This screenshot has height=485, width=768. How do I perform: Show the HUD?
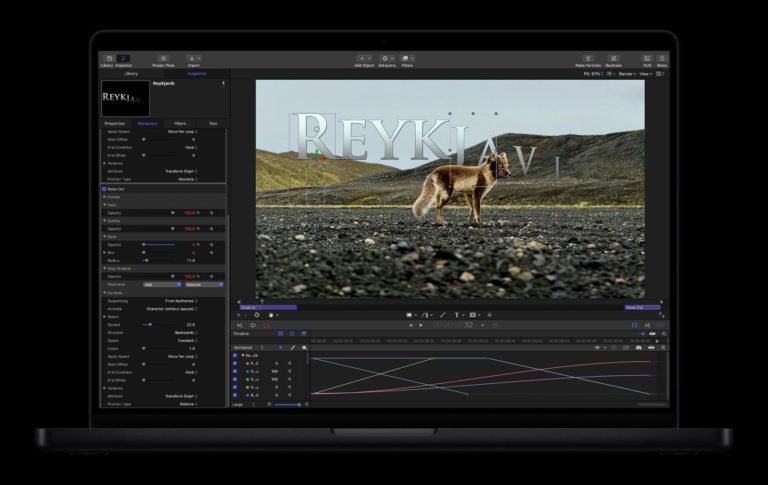pos(647,60)
